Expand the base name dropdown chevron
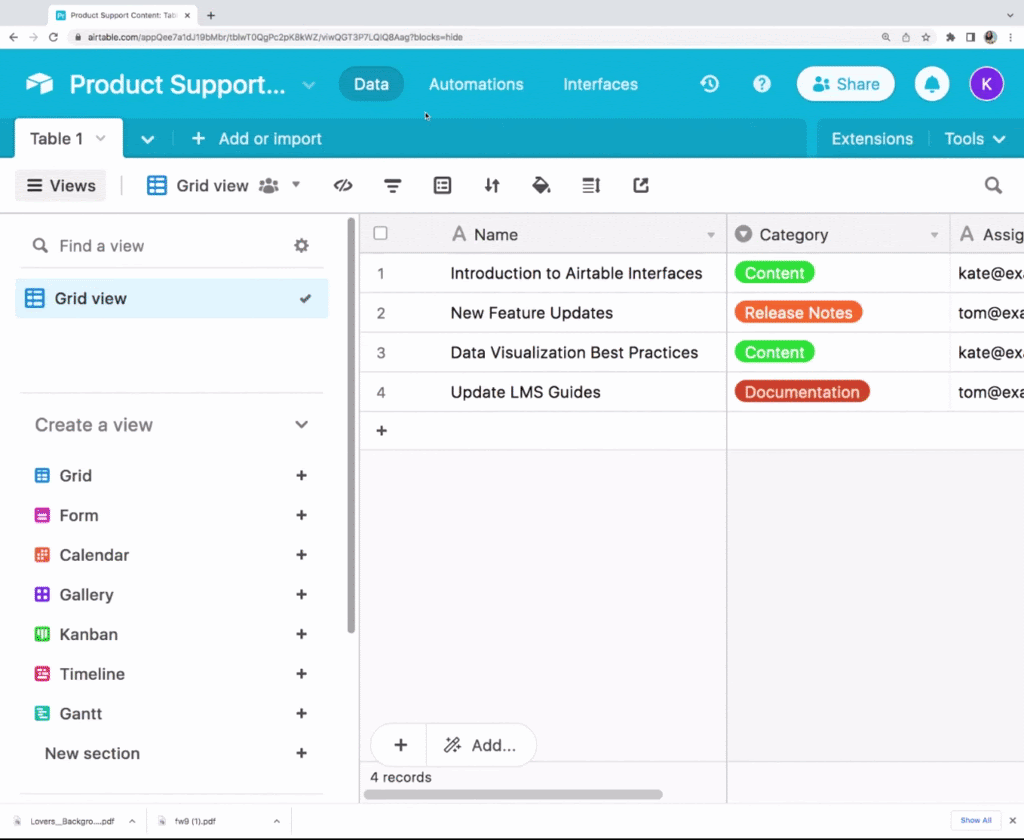 (x=309, y=85)
